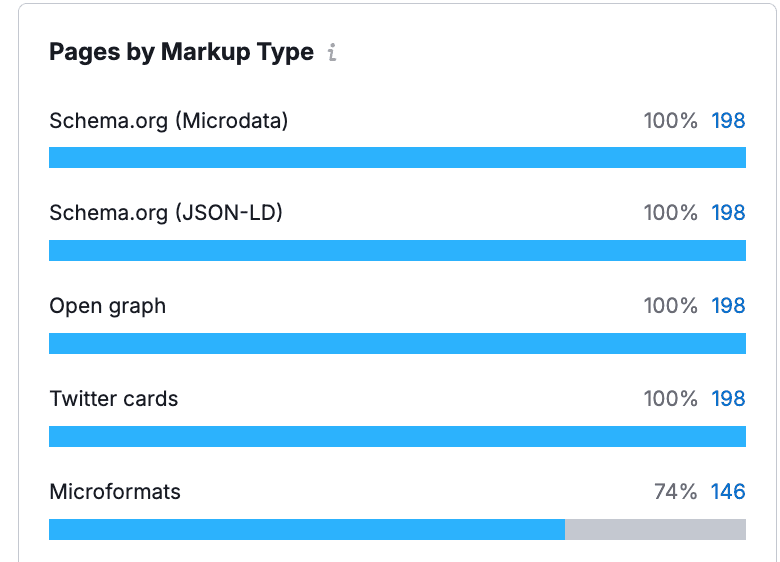
Task: Click the Schema.org (Microdata) progress bar
Action: (397, 157)
